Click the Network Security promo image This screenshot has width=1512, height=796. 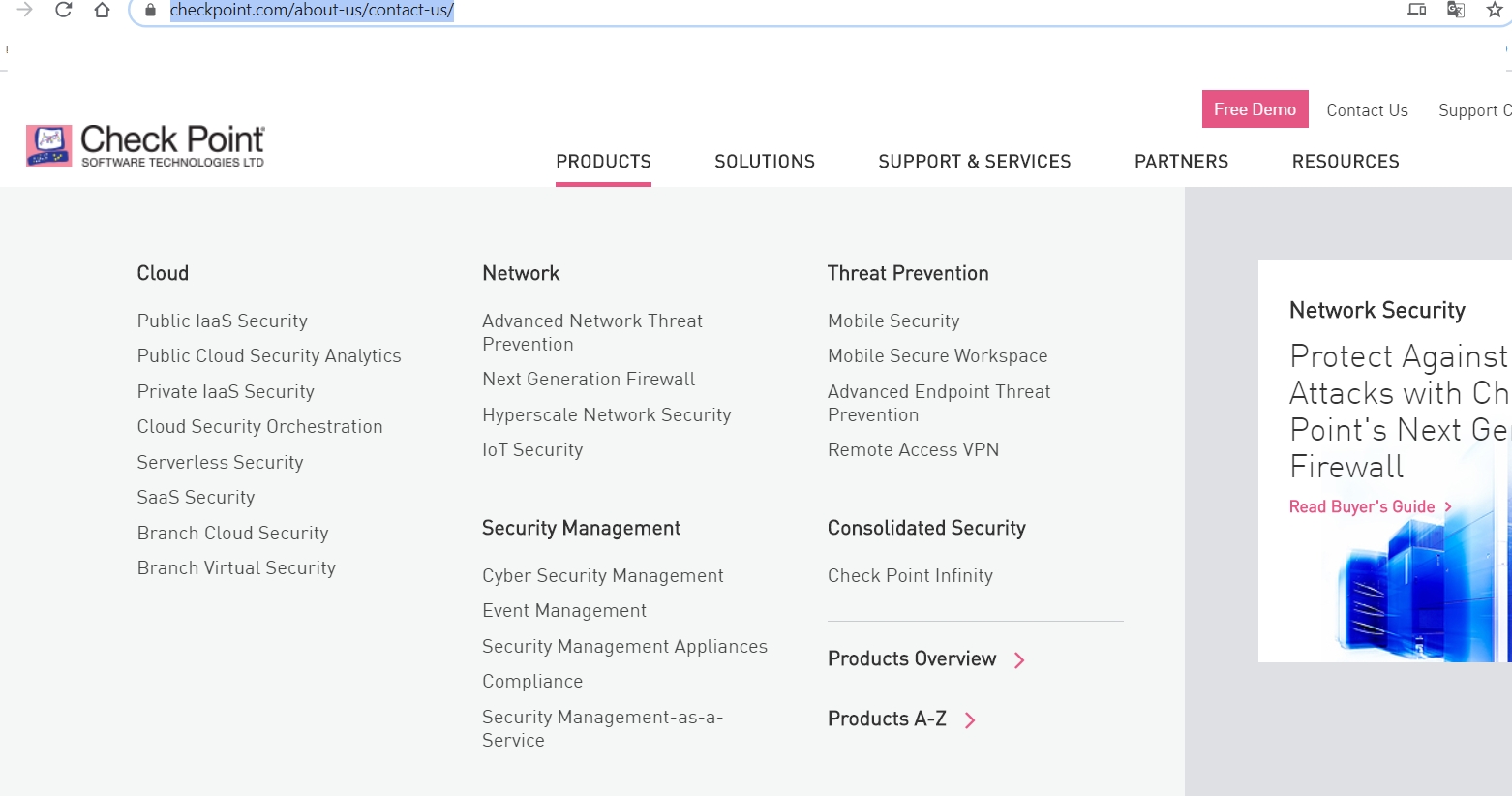pyautogui.click(x=1404, y=591)
